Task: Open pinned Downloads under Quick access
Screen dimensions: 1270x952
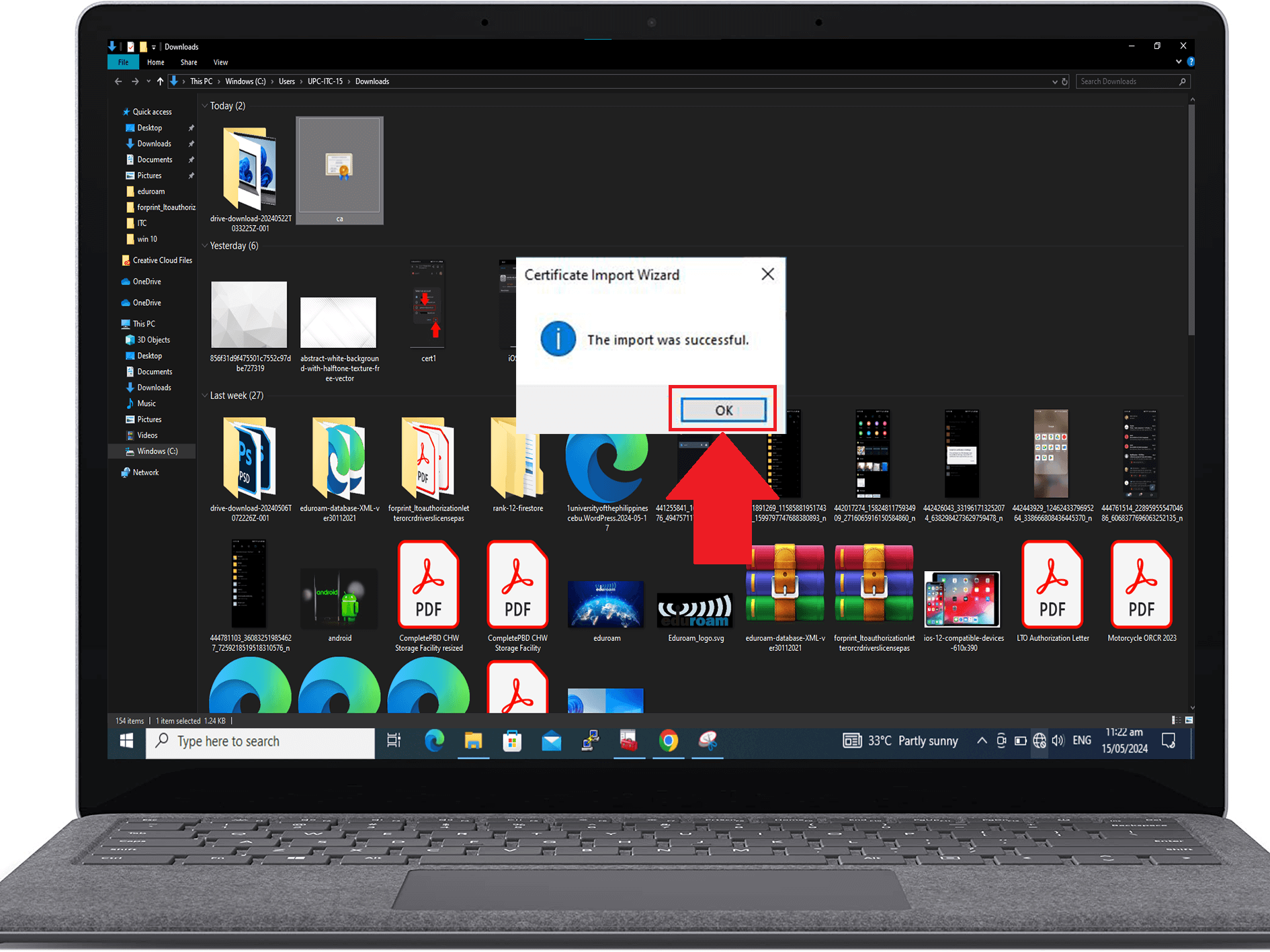Action: pos(154,144)
